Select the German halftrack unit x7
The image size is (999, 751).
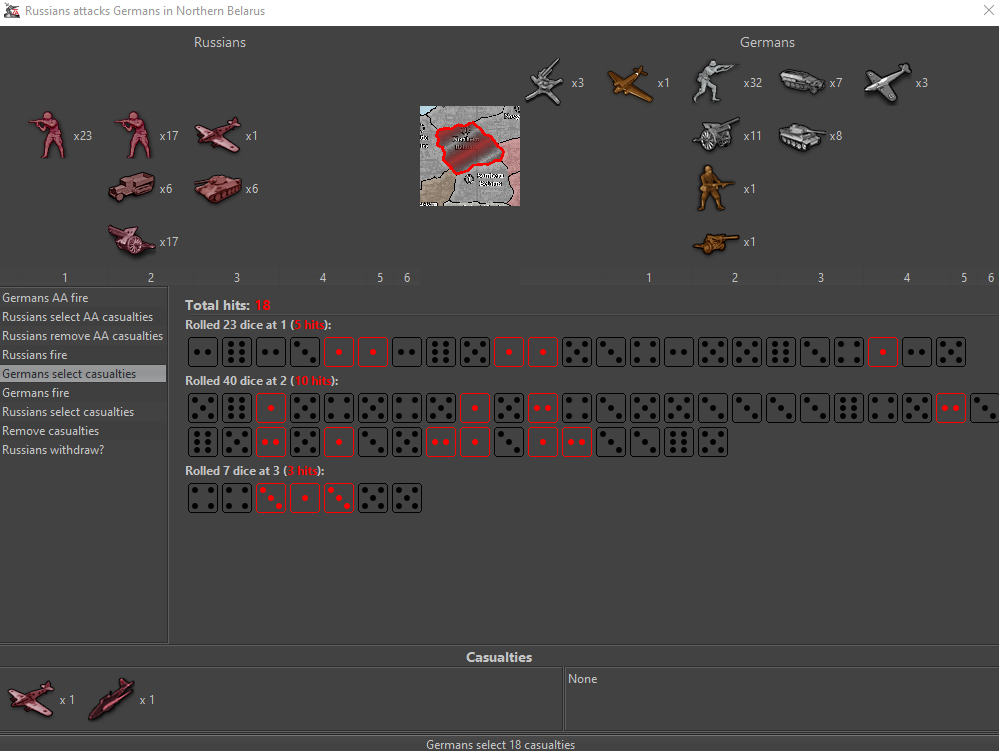coord(802,82)
